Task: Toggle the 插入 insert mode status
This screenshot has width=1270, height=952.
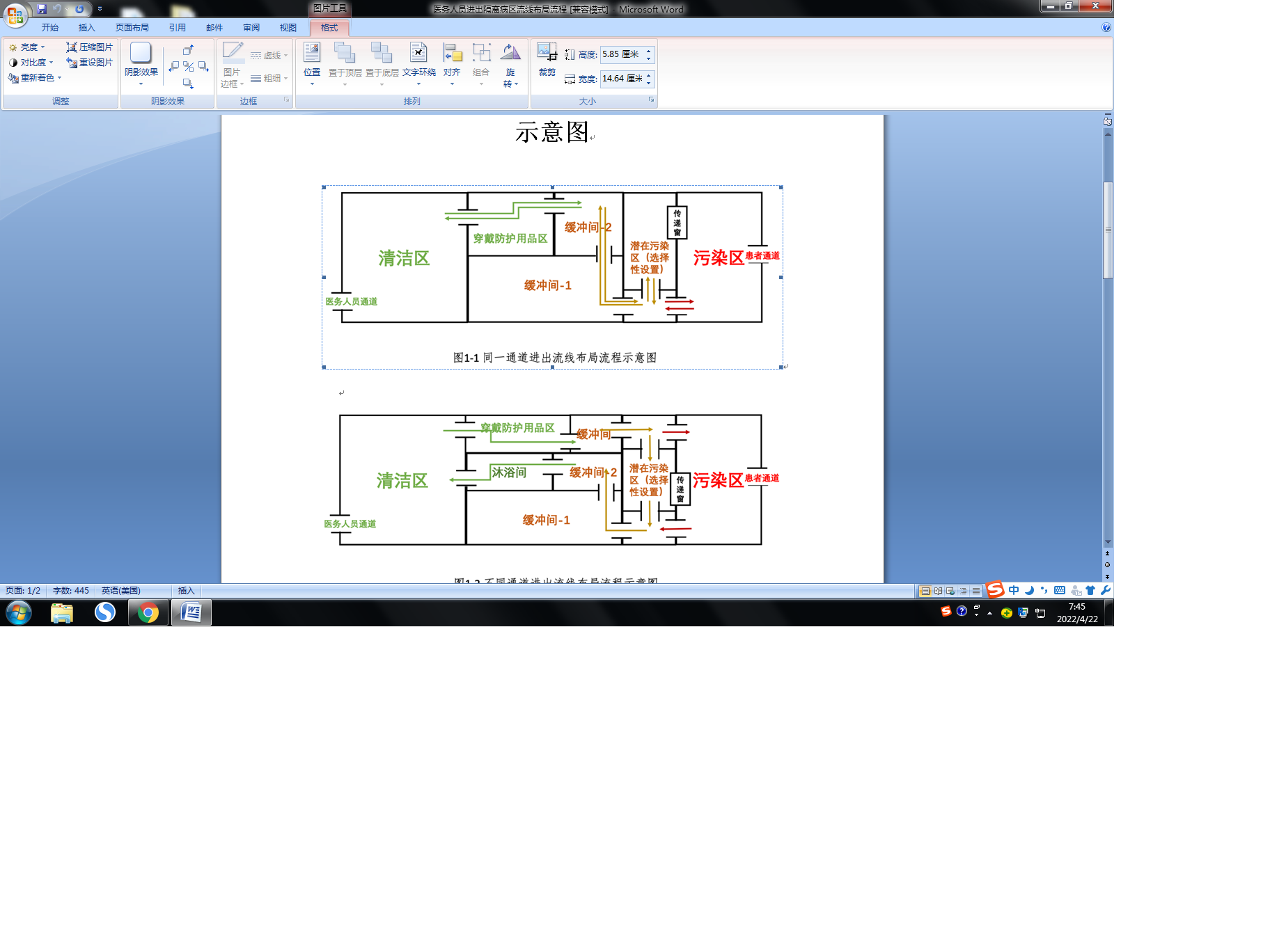Action: pos(186,591)
